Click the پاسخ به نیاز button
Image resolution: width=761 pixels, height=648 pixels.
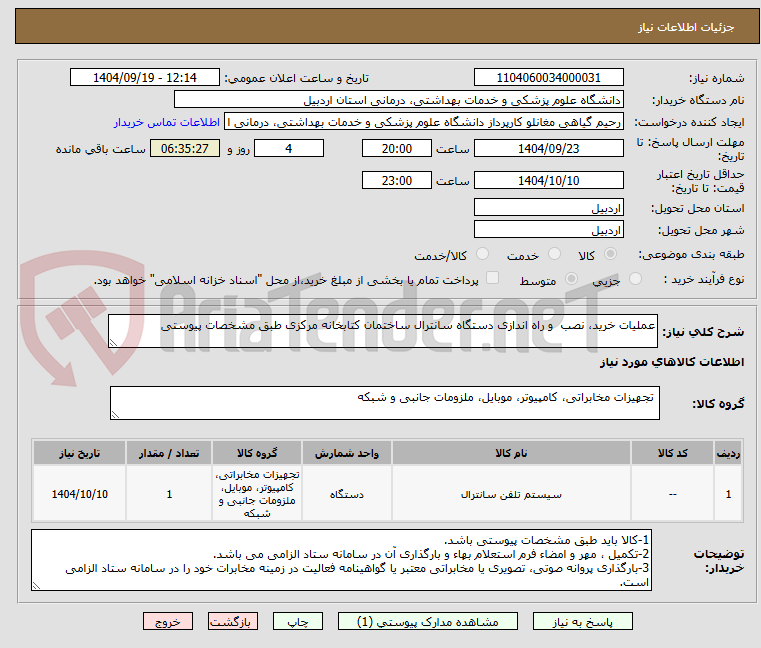pyautogui.click(x=582, y=622)
